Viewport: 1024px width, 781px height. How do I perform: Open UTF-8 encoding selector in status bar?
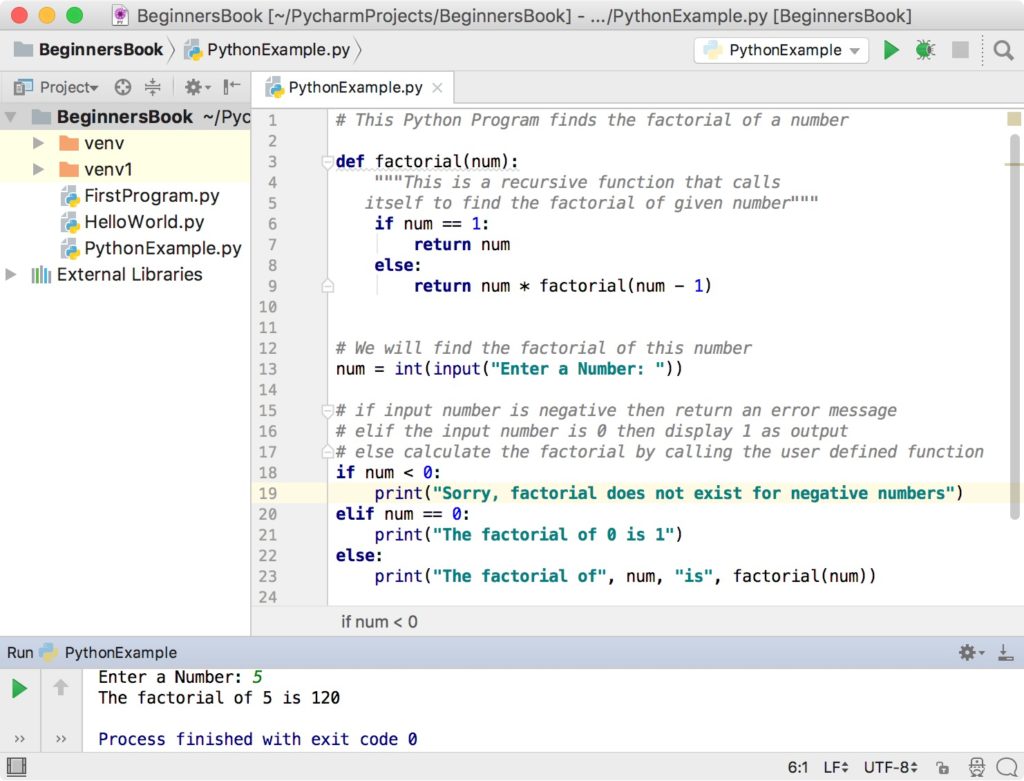[888, 768]
